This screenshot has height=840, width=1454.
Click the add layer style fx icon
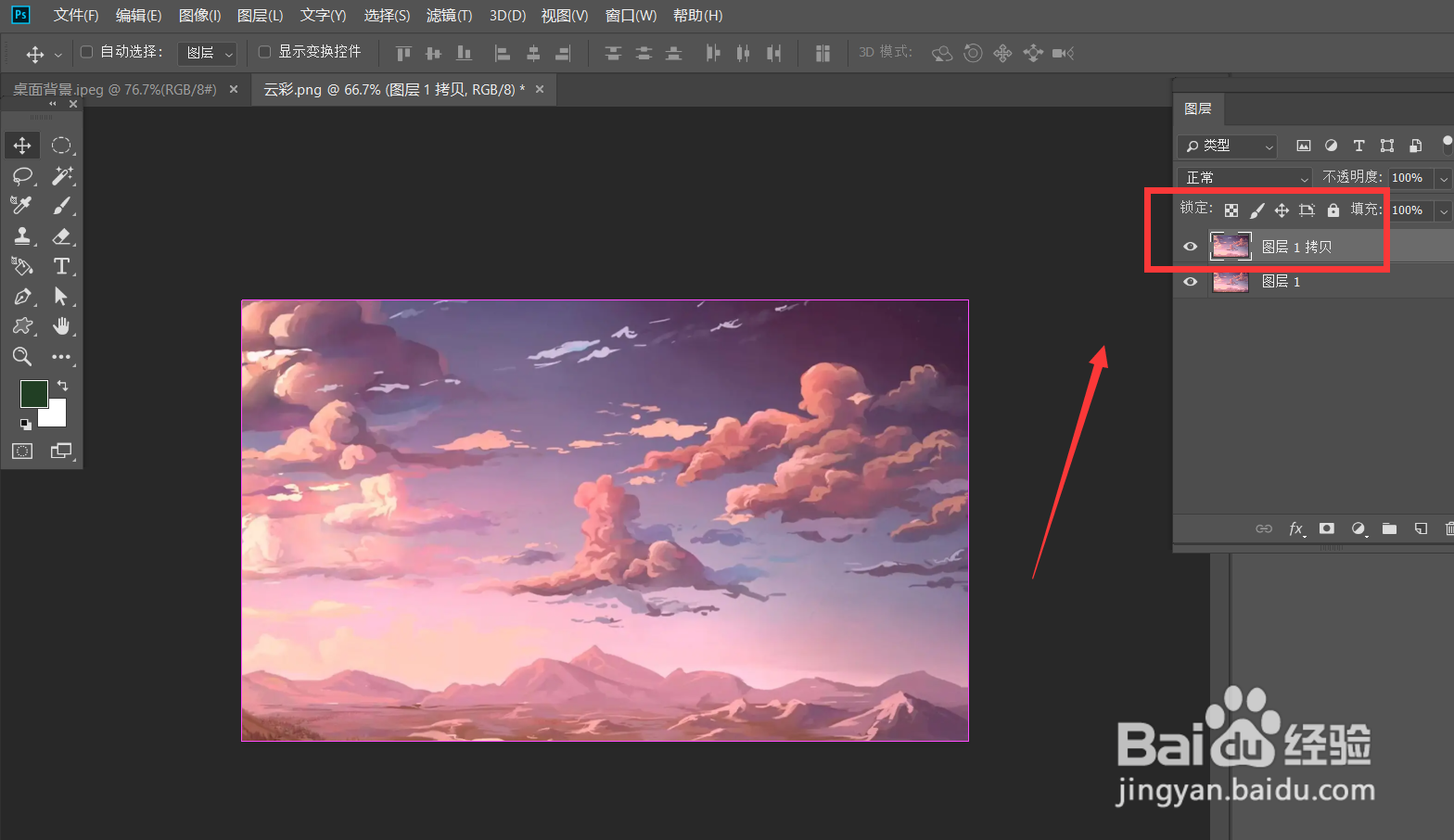[x=1296, y=528]
